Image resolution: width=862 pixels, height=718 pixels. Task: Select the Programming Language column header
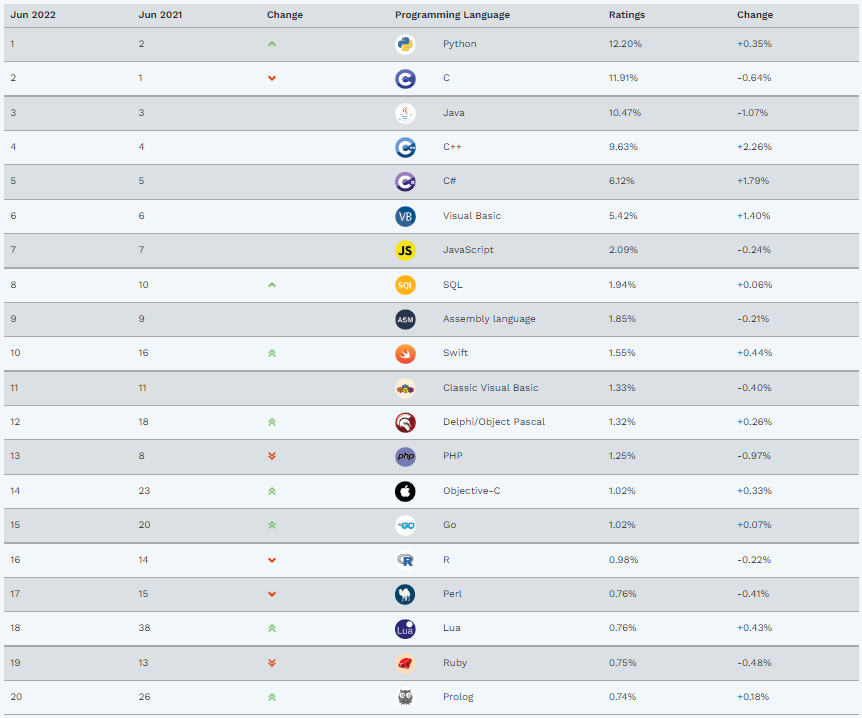pyautogui.click(x=452, y=15)
